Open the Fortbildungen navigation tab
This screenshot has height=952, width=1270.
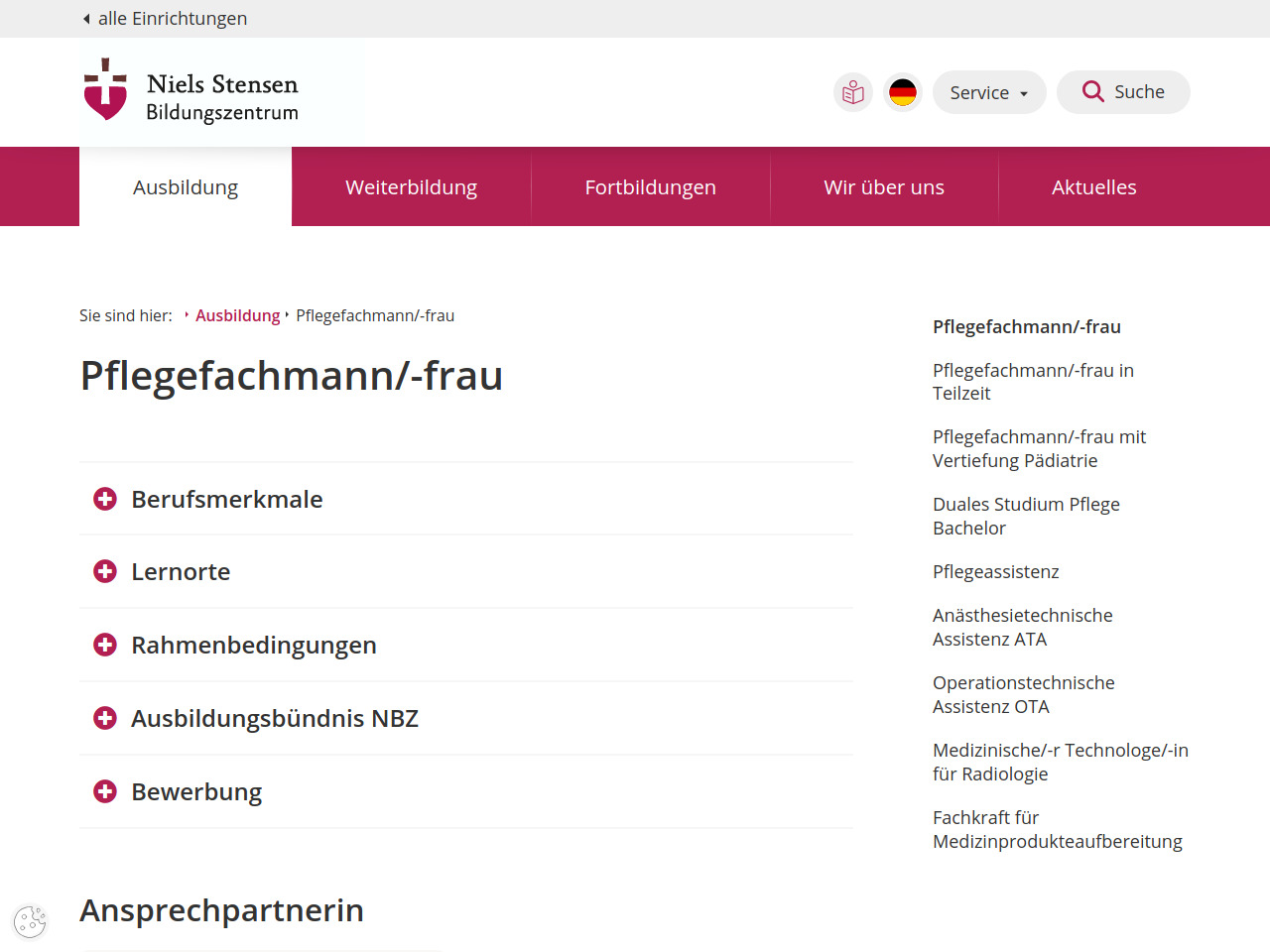[x=650, y=187]
